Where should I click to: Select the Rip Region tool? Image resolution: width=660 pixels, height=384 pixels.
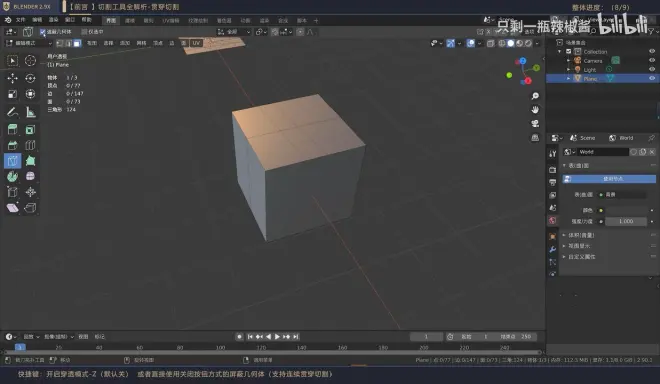30,208
